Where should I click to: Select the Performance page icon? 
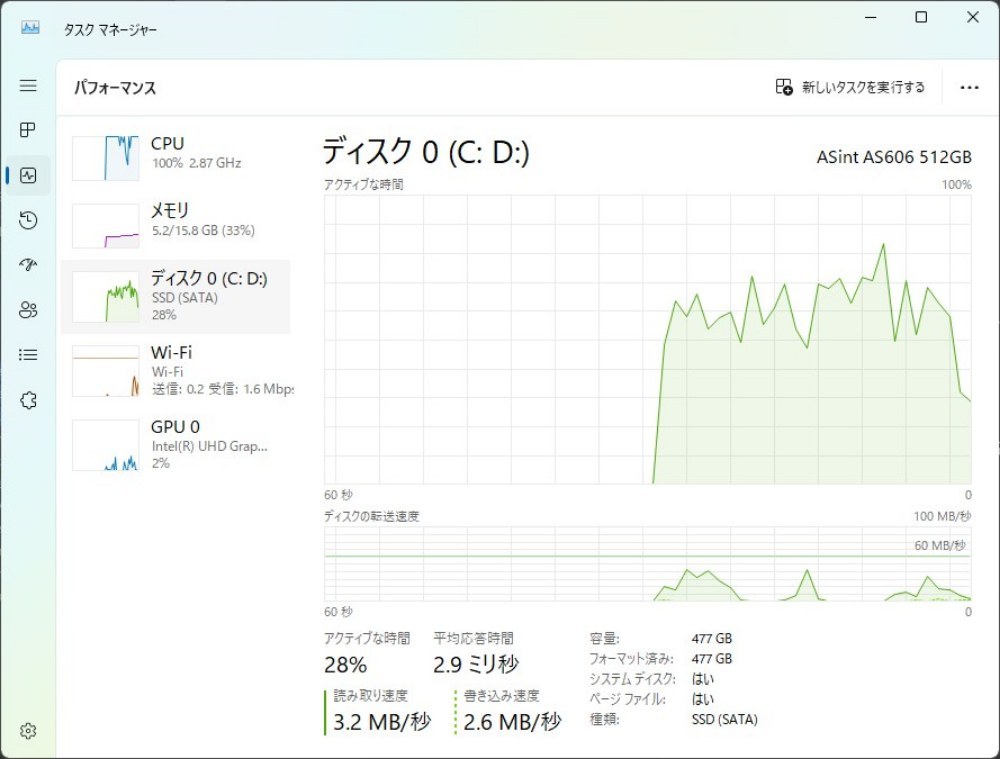pos(28,175)
